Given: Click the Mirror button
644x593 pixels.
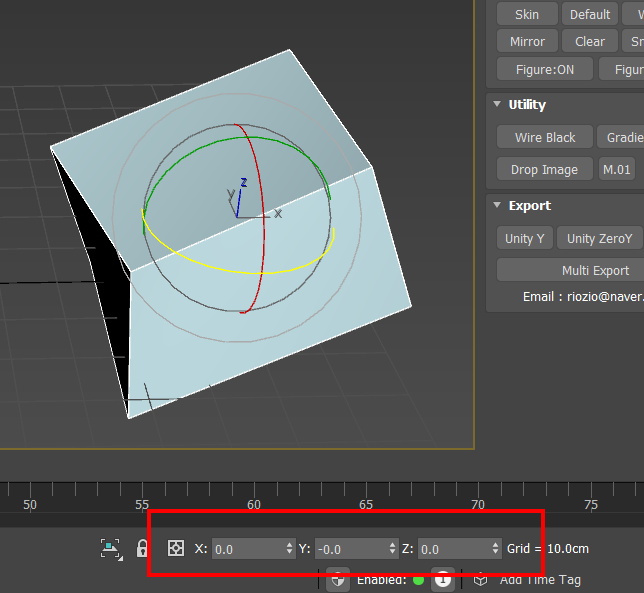Looking at the screenshot, I should tap(527, 41).
